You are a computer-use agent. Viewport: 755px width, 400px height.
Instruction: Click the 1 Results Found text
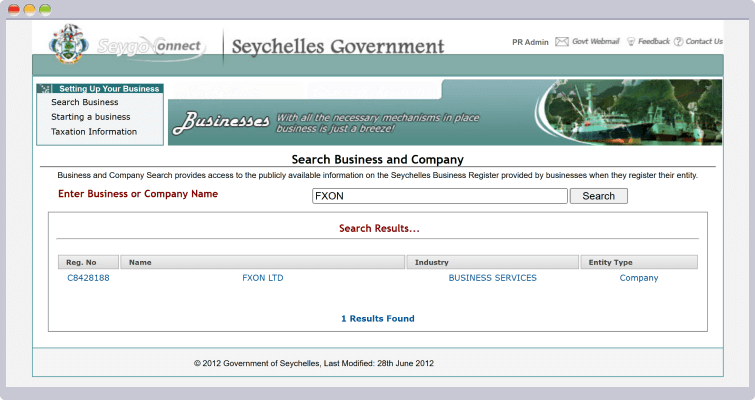pyautogui.click(x=378, y=319)
